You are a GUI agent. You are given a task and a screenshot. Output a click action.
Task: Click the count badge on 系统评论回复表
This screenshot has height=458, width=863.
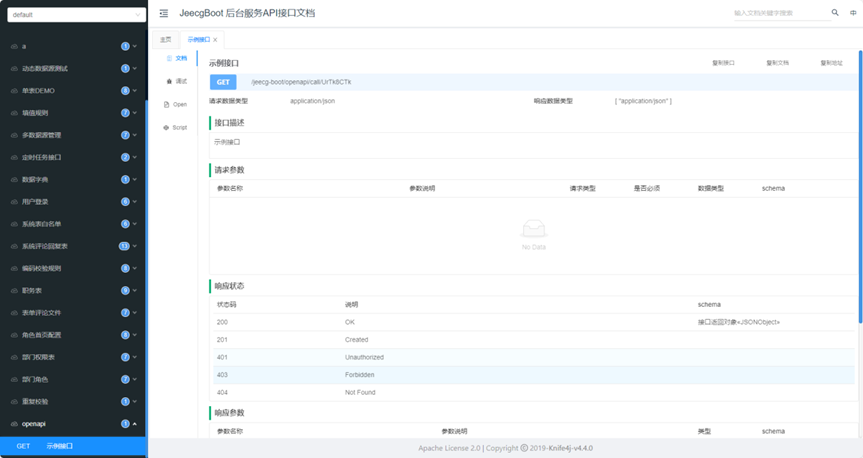[124, 246]
